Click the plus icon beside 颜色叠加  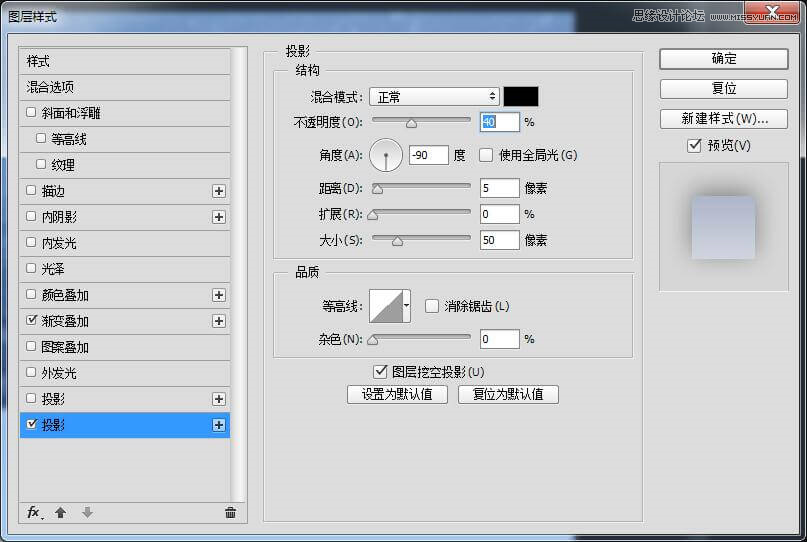[x=219, y=295]
